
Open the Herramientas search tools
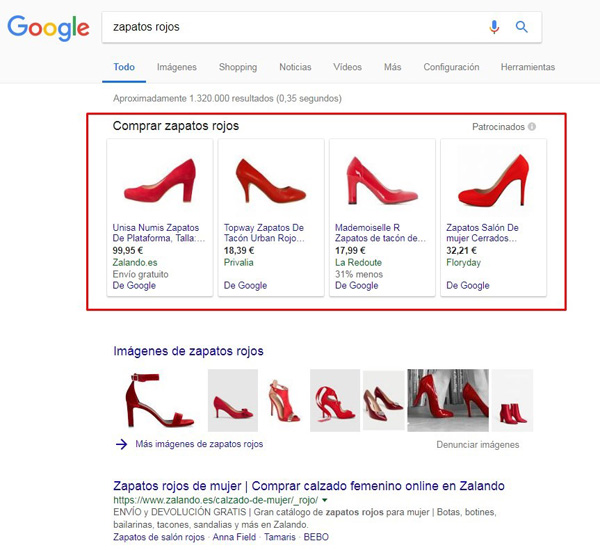[527, 67]
